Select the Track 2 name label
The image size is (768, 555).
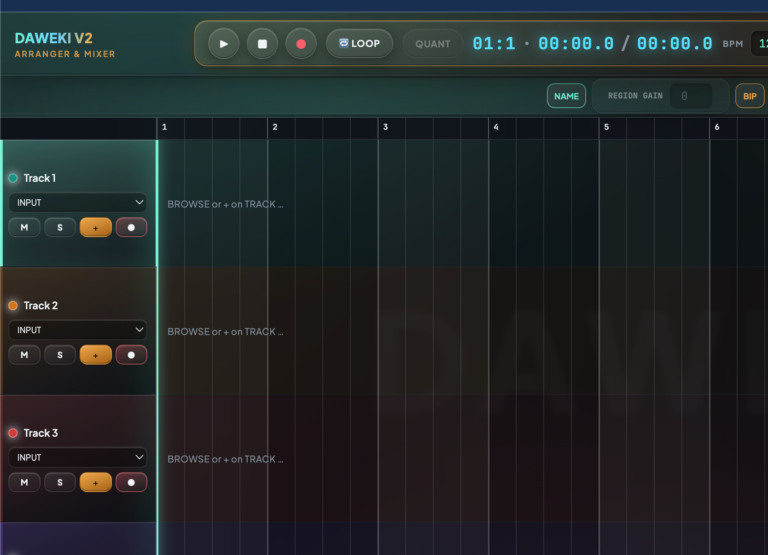41,305
